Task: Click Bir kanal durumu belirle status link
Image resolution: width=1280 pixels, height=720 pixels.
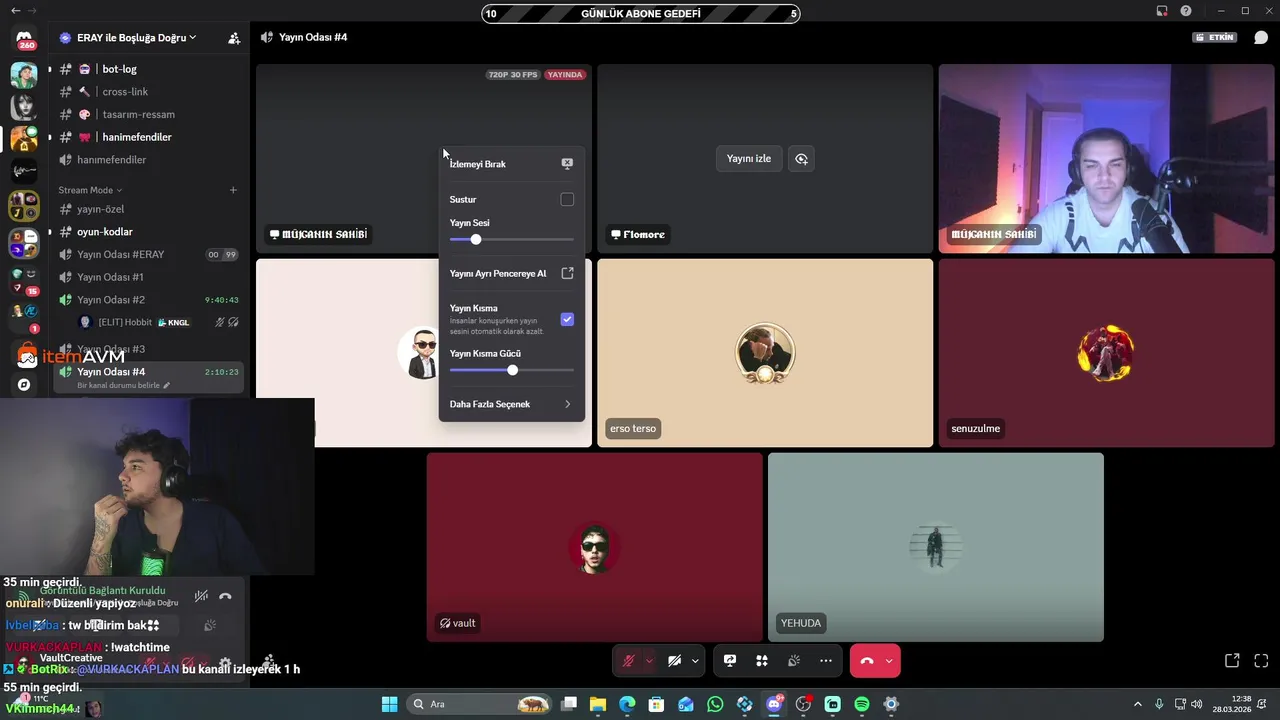Action: [x=124, y=385]
